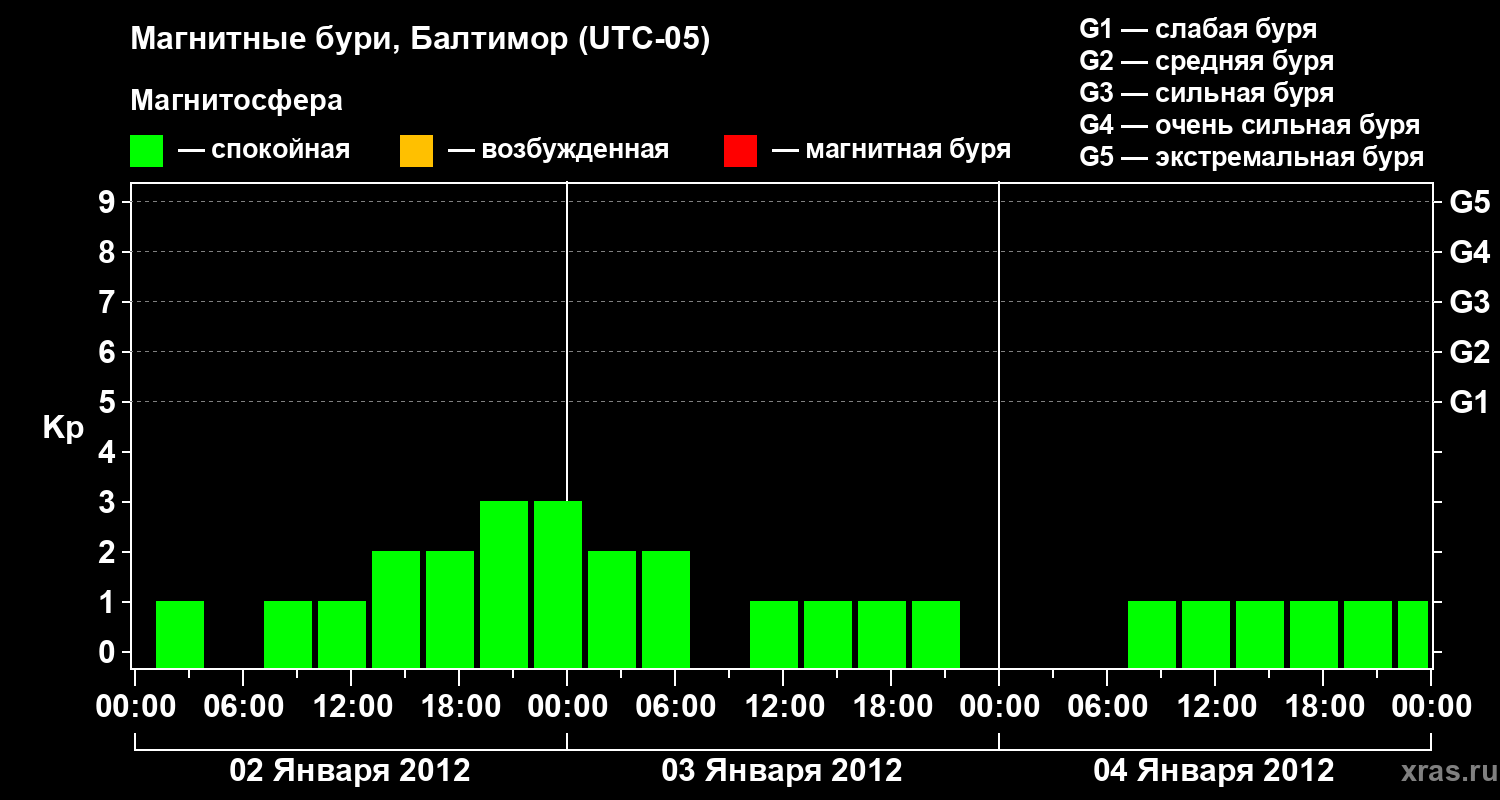Click the '03 Января 2012' date label
1500x800 pixels.
(782, 771)
